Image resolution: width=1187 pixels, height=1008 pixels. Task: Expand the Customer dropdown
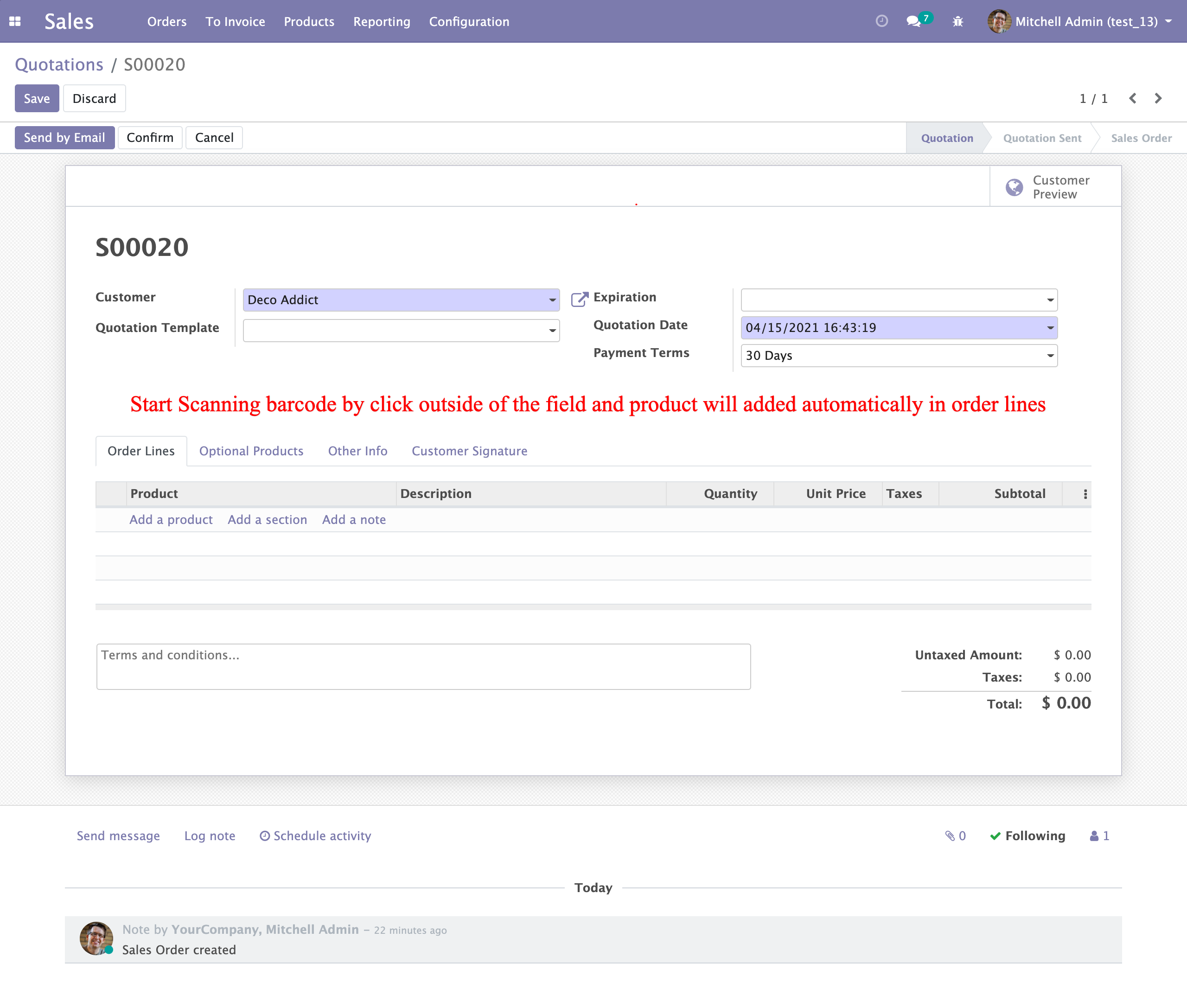pos(552,300)
